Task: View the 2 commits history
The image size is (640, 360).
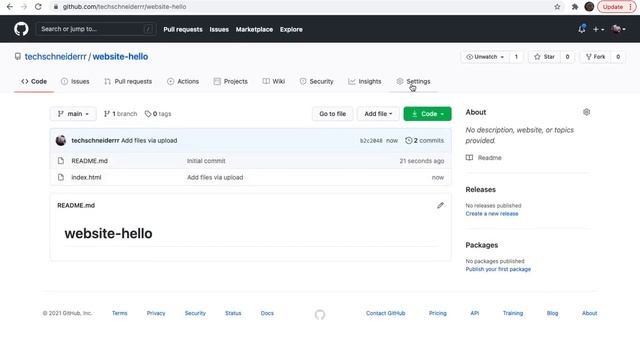Action: tap(424, 140)
